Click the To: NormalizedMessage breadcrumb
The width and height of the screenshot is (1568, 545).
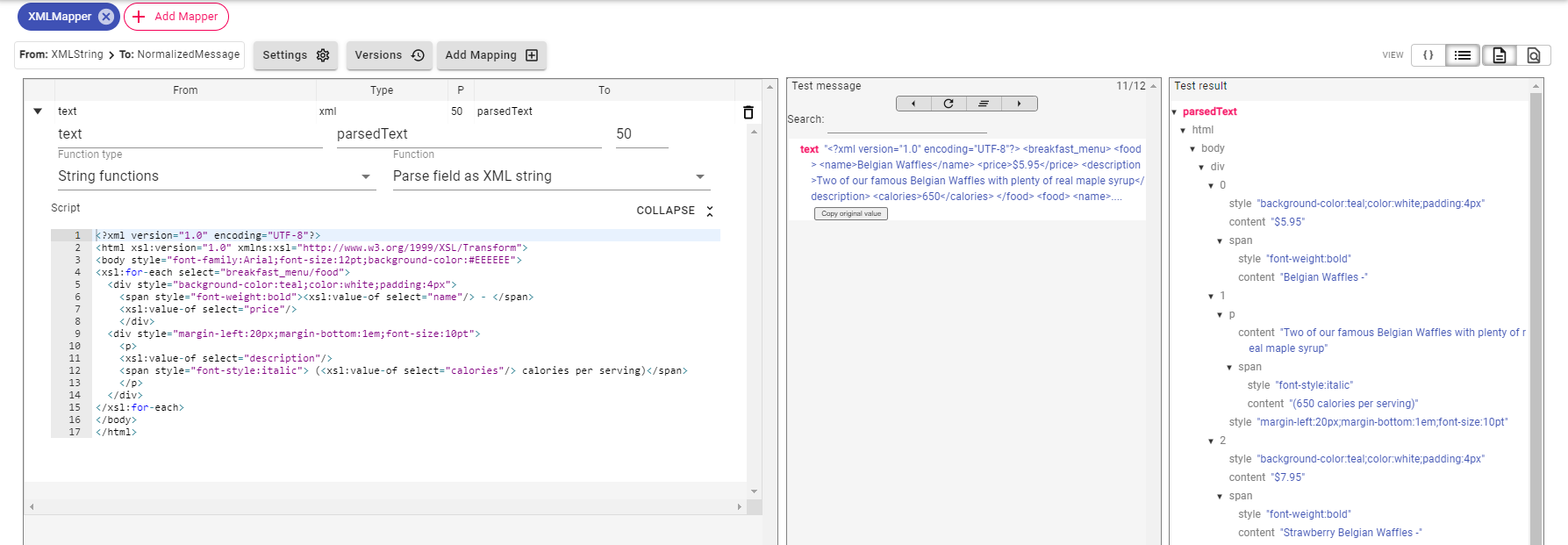coord(180,54)
